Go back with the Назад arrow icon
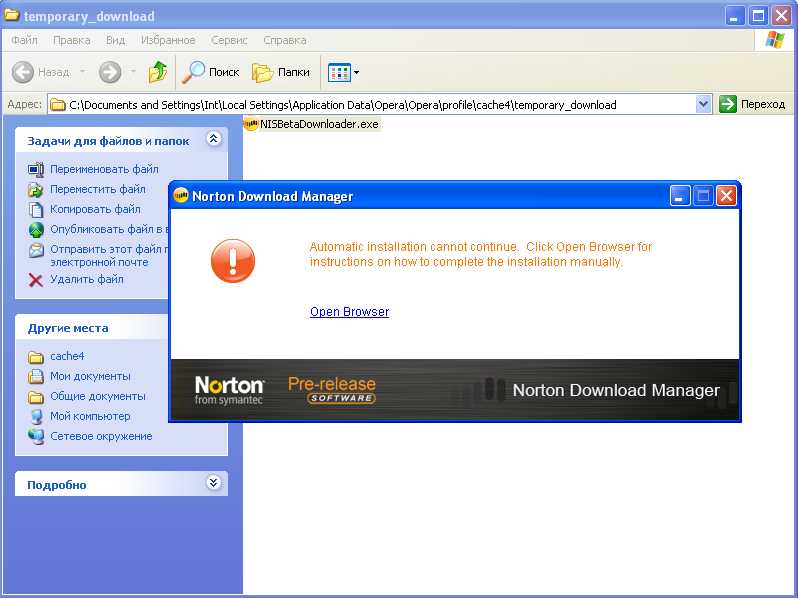The width and height of the screenshot is (798, 598). coord(23,72)
